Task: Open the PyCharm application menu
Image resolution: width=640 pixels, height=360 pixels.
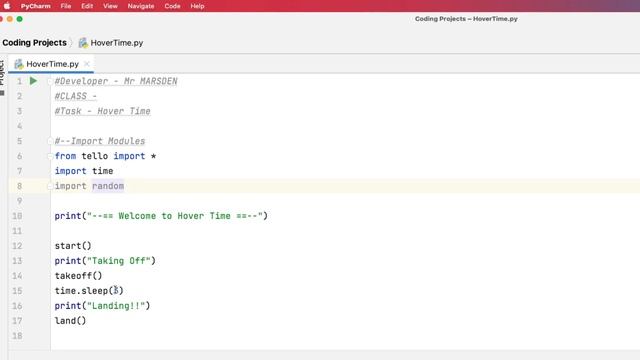Action: (x=36, y=6)
